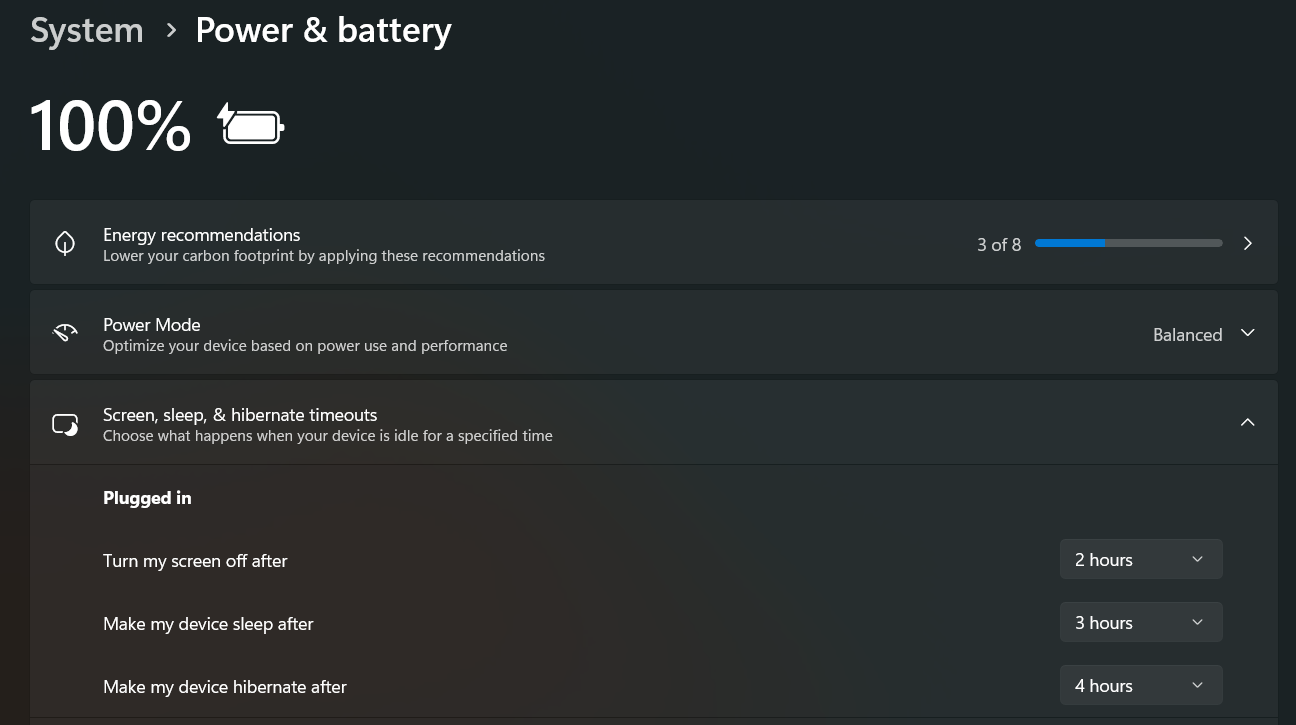Screen dimensions: 1296x725
Task: Click the Screen, sleep, & hibernate timeouts title
Action: point(240,415)
